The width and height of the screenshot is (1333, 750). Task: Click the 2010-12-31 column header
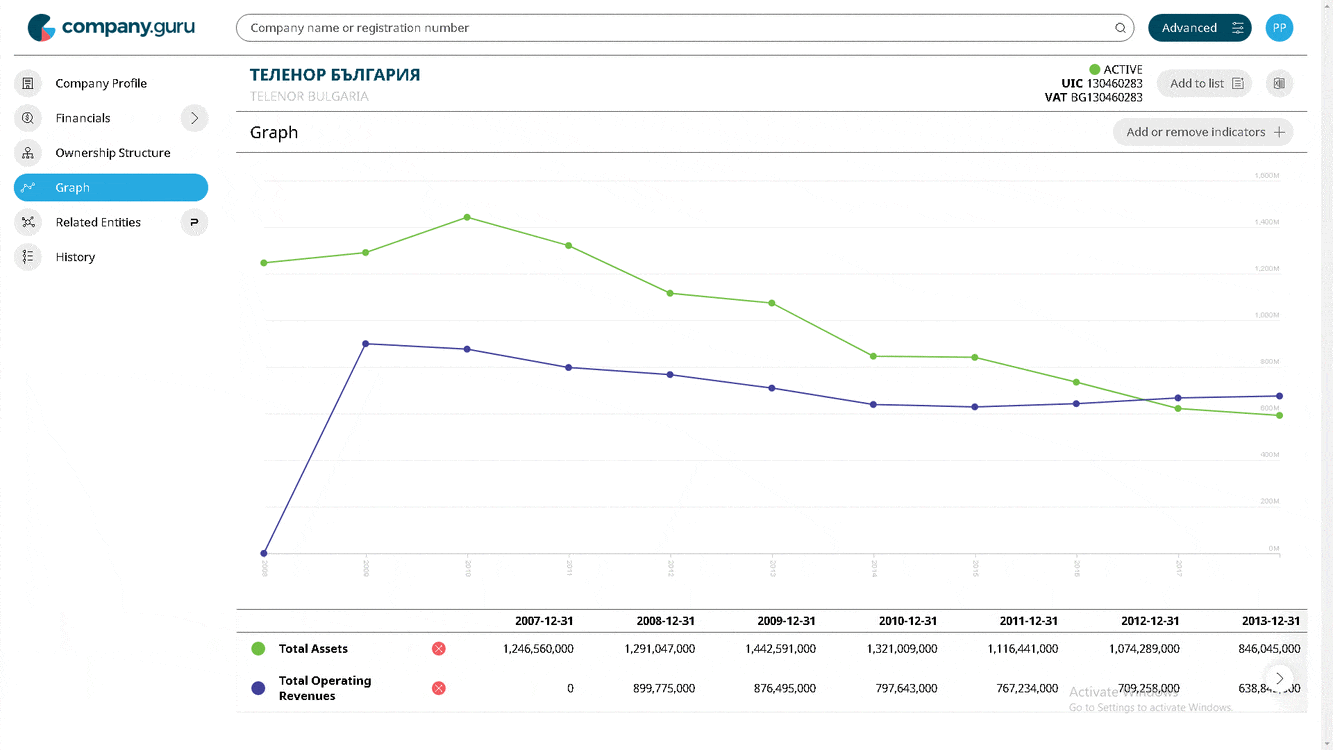(x=908, y=621)
